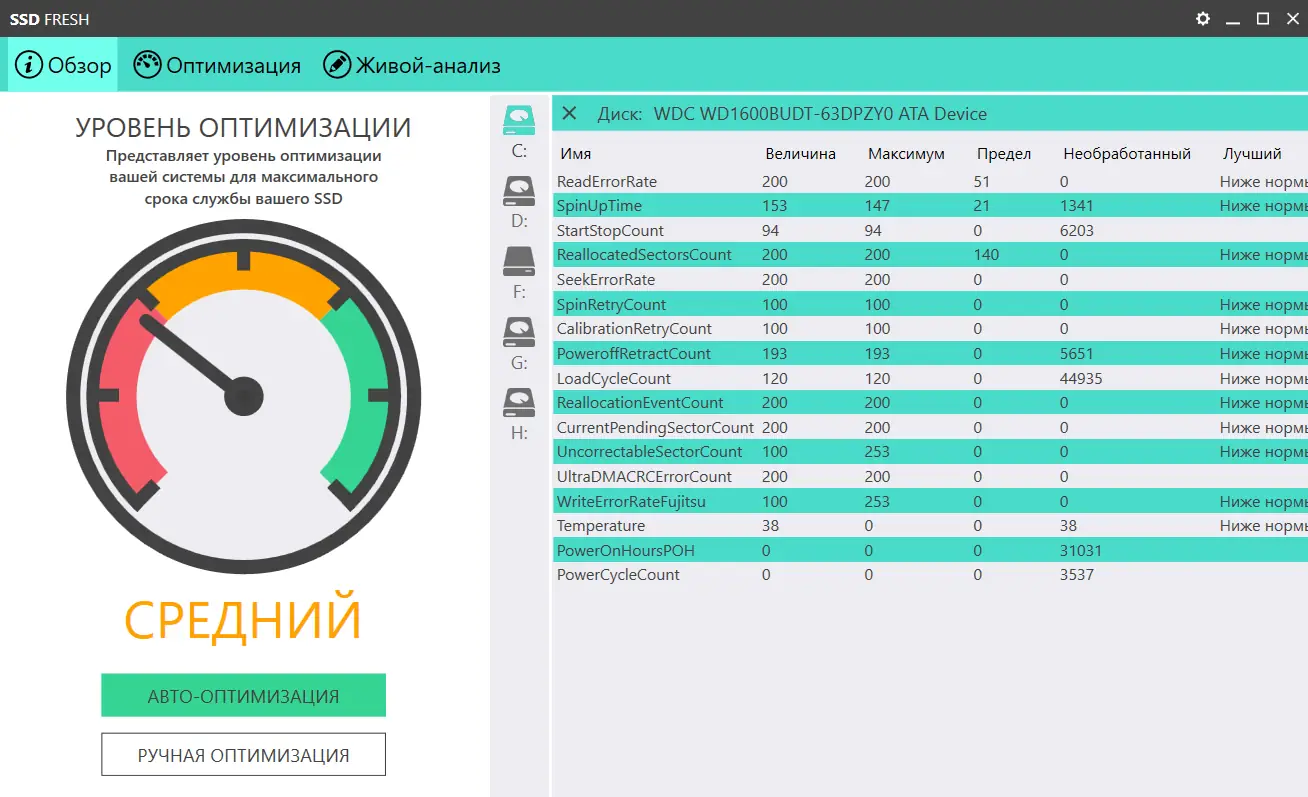Select the PowerOnHoursPOH row
1308x797 pixels.
(930, 550)
